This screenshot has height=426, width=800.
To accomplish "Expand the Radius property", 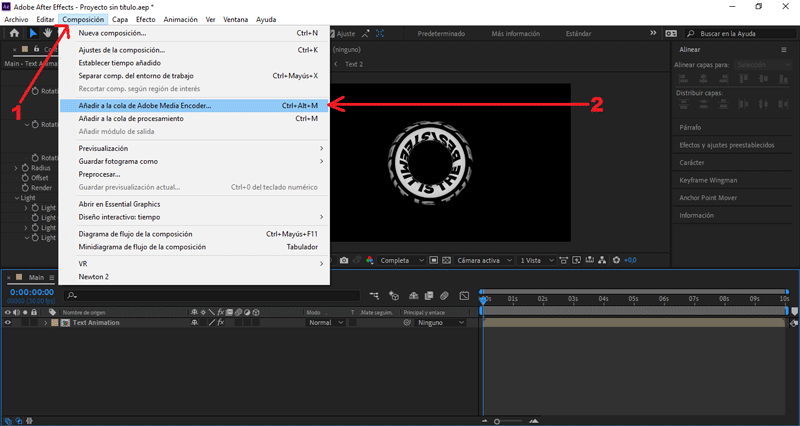I will coord(16,168).
